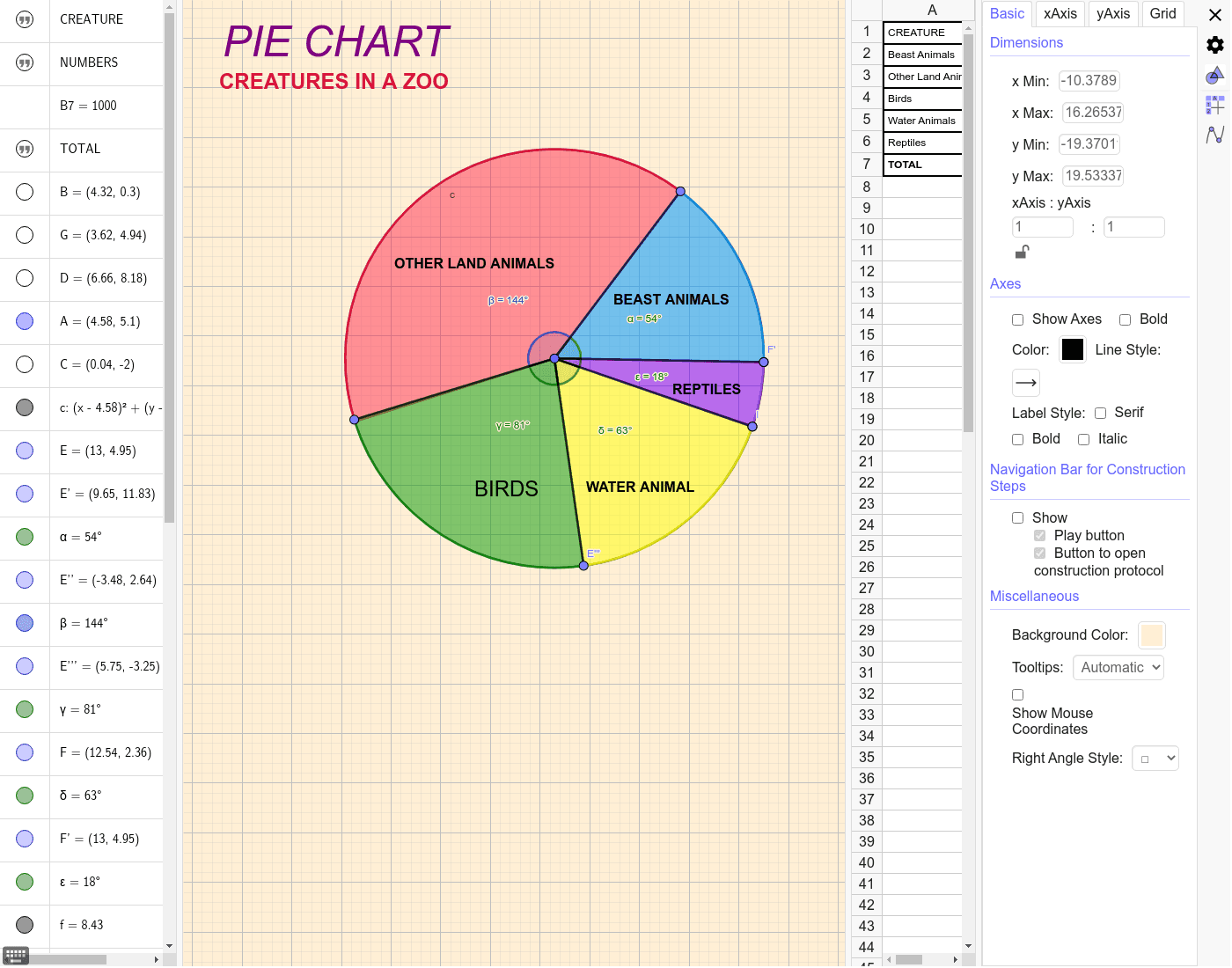
Task: Switch to the xAxis tab
Action: (x=1060, y=13)
